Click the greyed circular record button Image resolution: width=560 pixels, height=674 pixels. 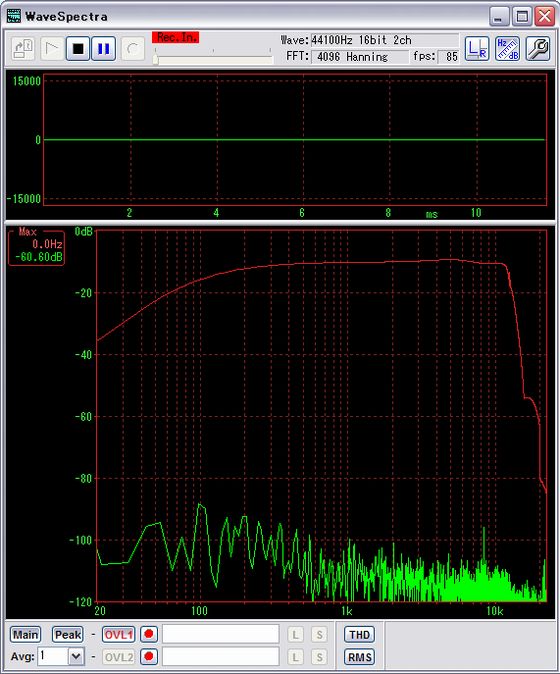133,49
